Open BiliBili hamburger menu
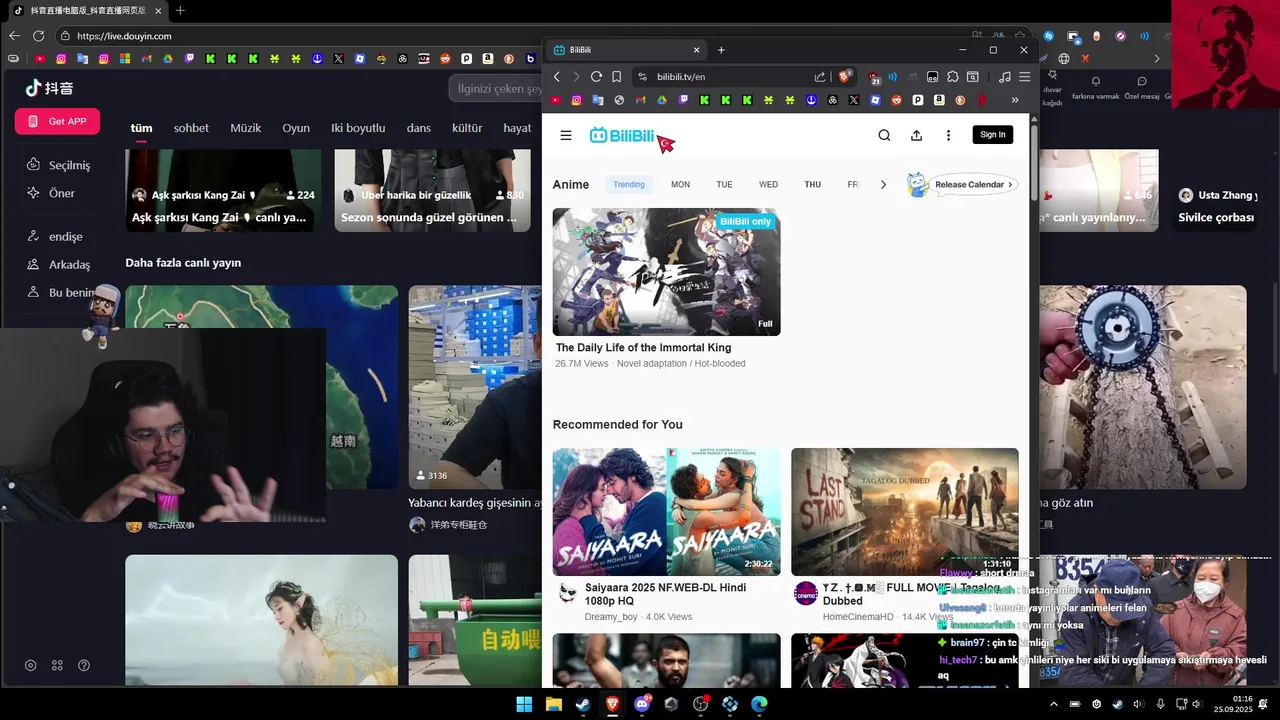The image size is (1280, 720). click(x=566, y=135)
